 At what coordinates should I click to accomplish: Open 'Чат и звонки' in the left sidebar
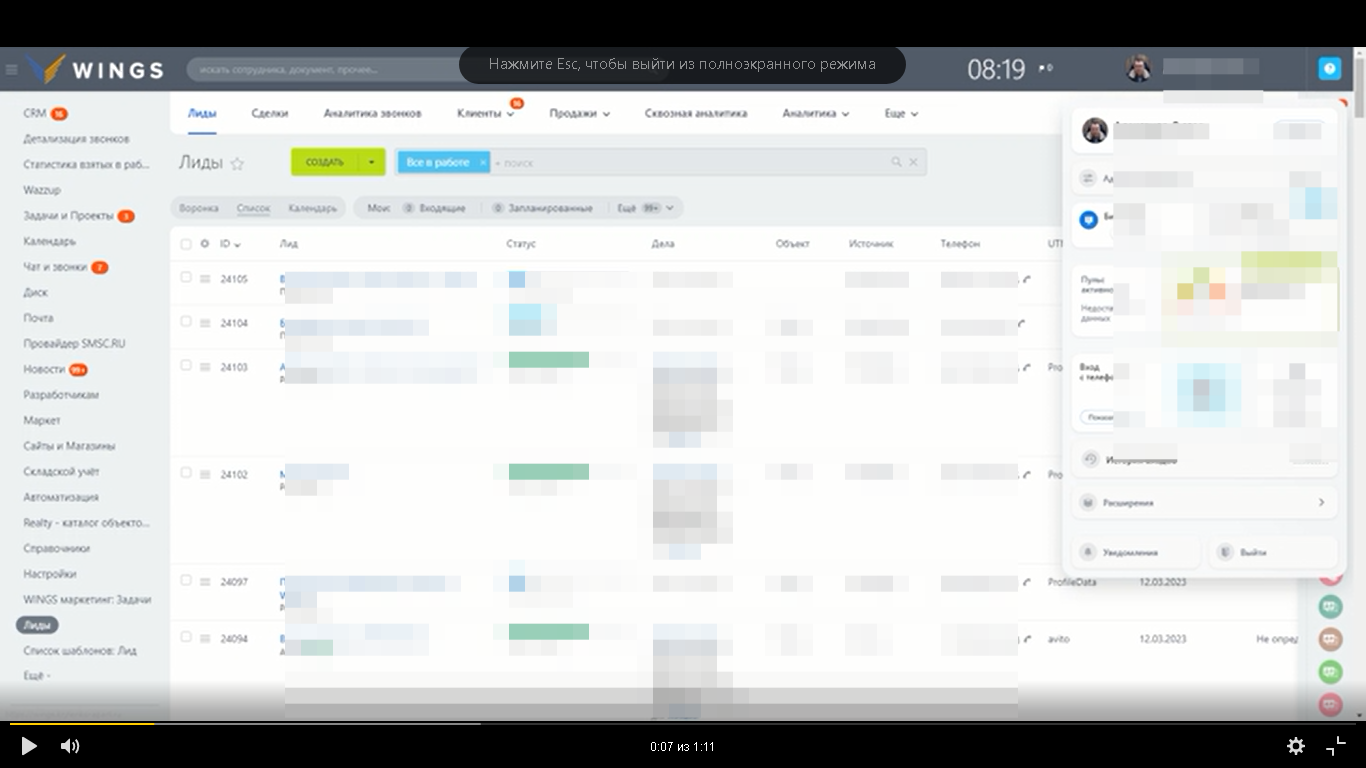(55, 267)
